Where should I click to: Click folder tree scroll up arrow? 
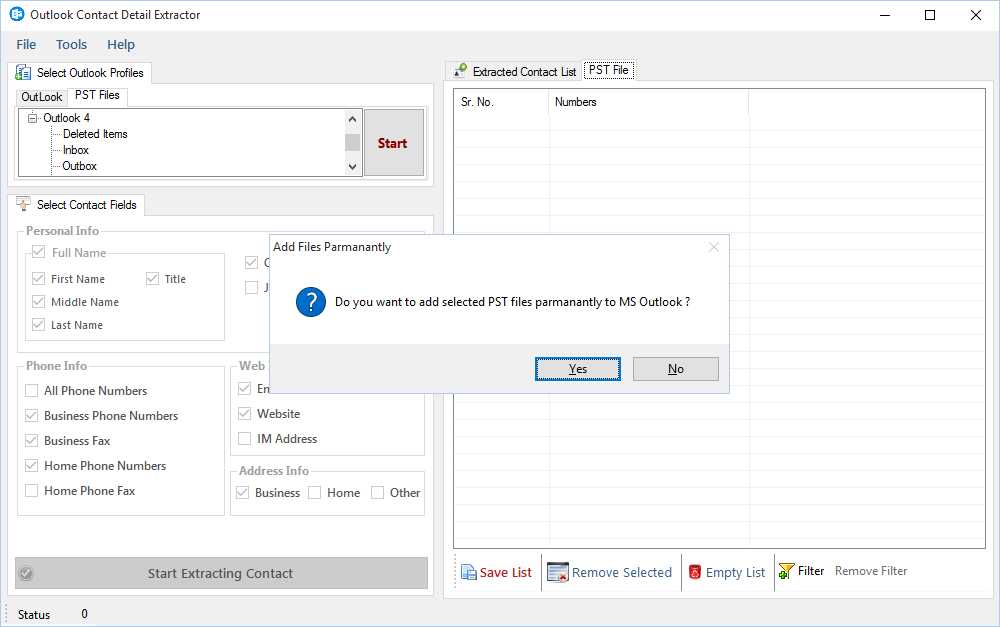[x=352, y=119]
